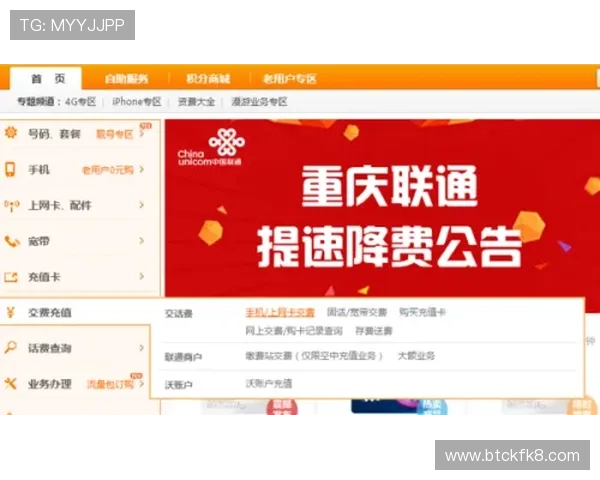Open the 自助服务 tab
The height and width of the screenshot is (480, 600).
[126, 79]
